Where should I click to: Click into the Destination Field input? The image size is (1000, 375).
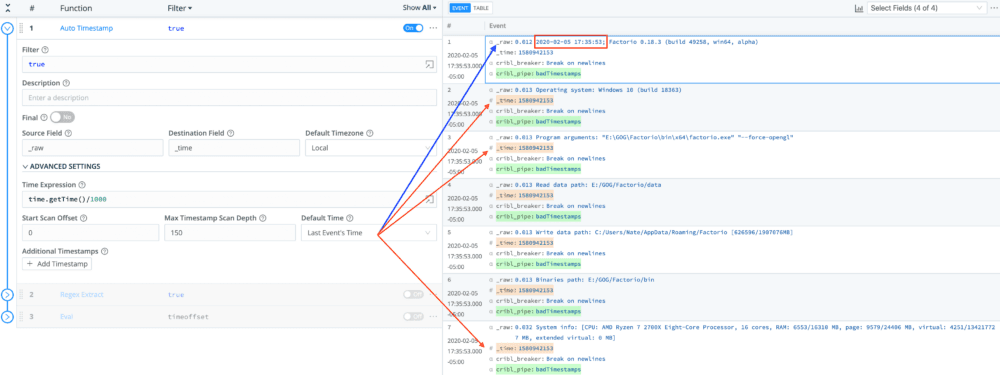pos(233,148)
